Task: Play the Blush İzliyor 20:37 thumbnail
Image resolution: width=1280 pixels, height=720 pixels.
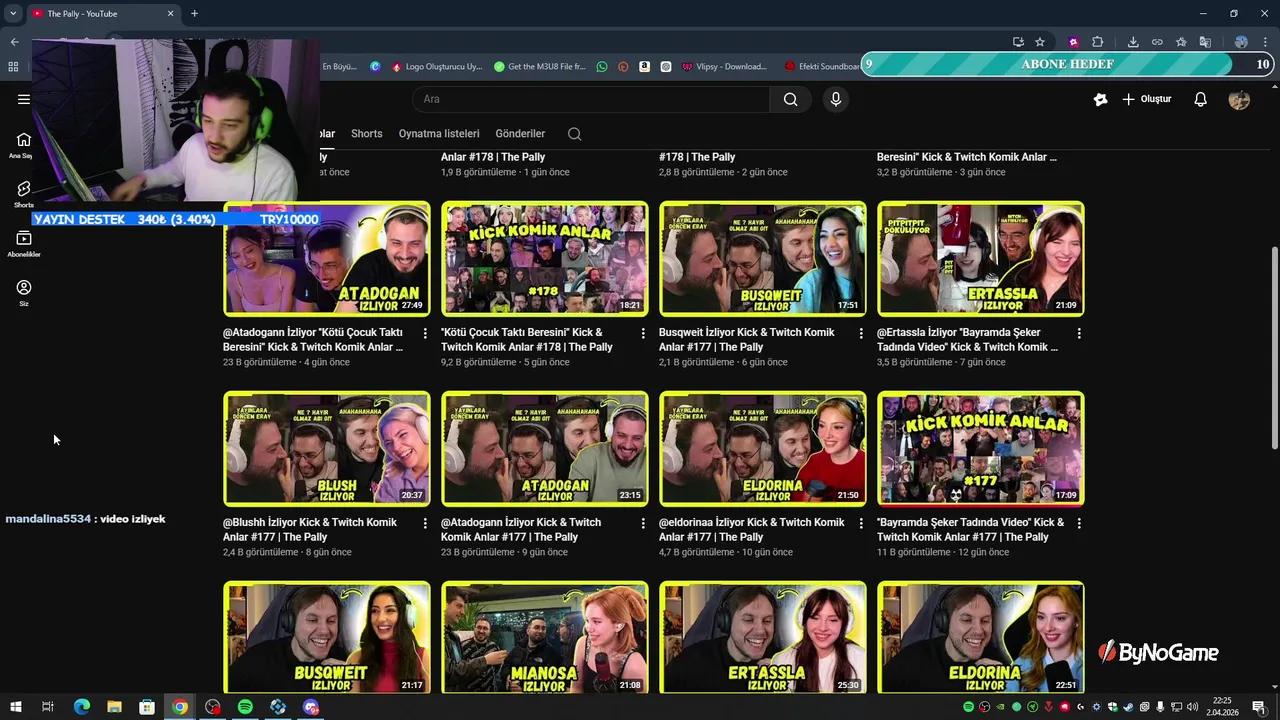Action: (x=327, y=449)
